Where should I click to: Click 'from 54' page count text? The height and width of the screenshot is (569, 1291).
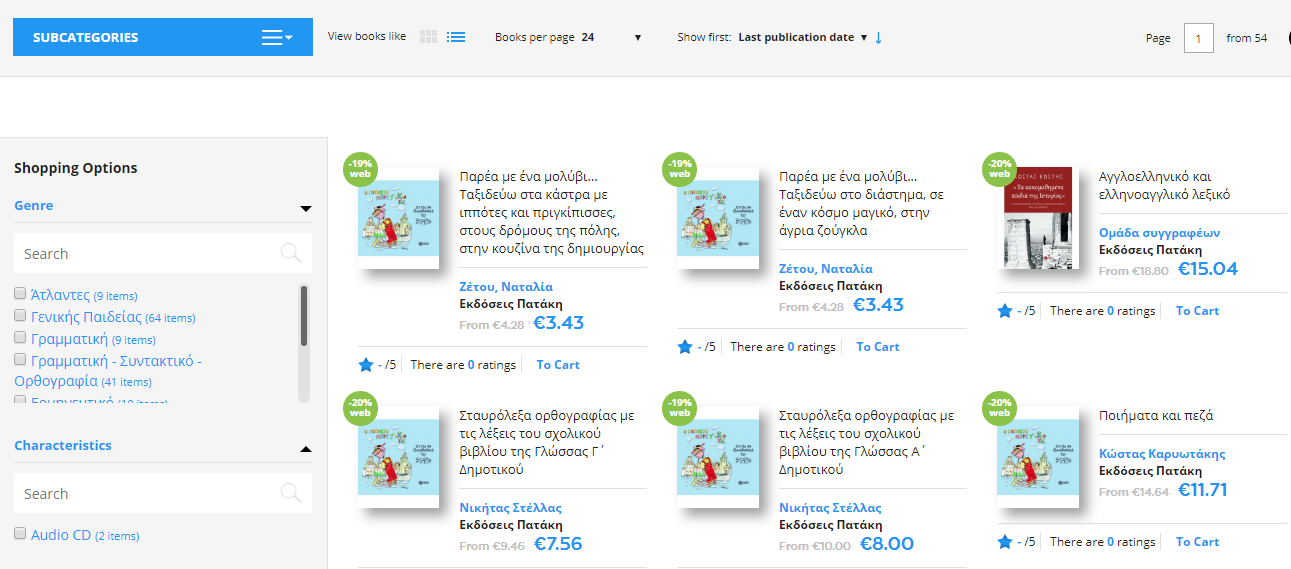[1247, 38]
